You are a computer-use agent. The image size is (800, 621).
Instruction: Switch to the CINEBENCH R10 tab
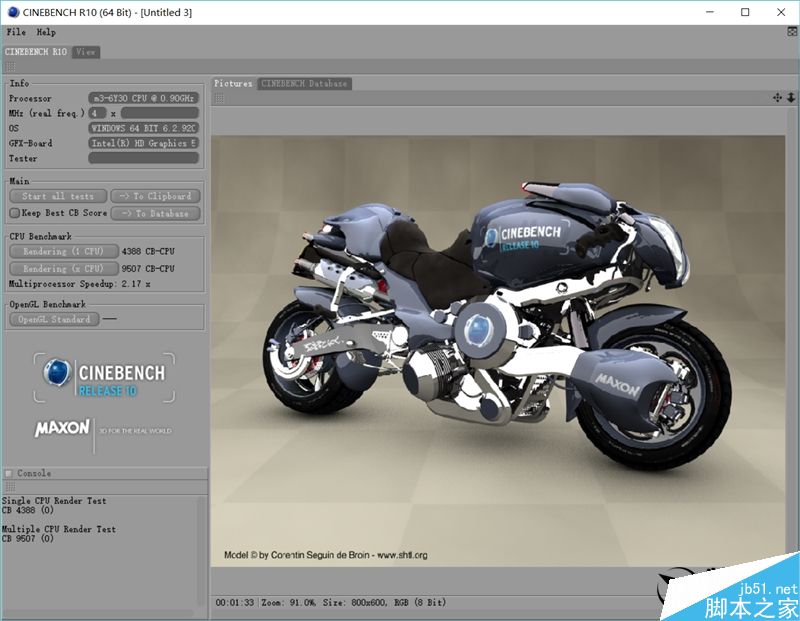click(x=36, y=52)
